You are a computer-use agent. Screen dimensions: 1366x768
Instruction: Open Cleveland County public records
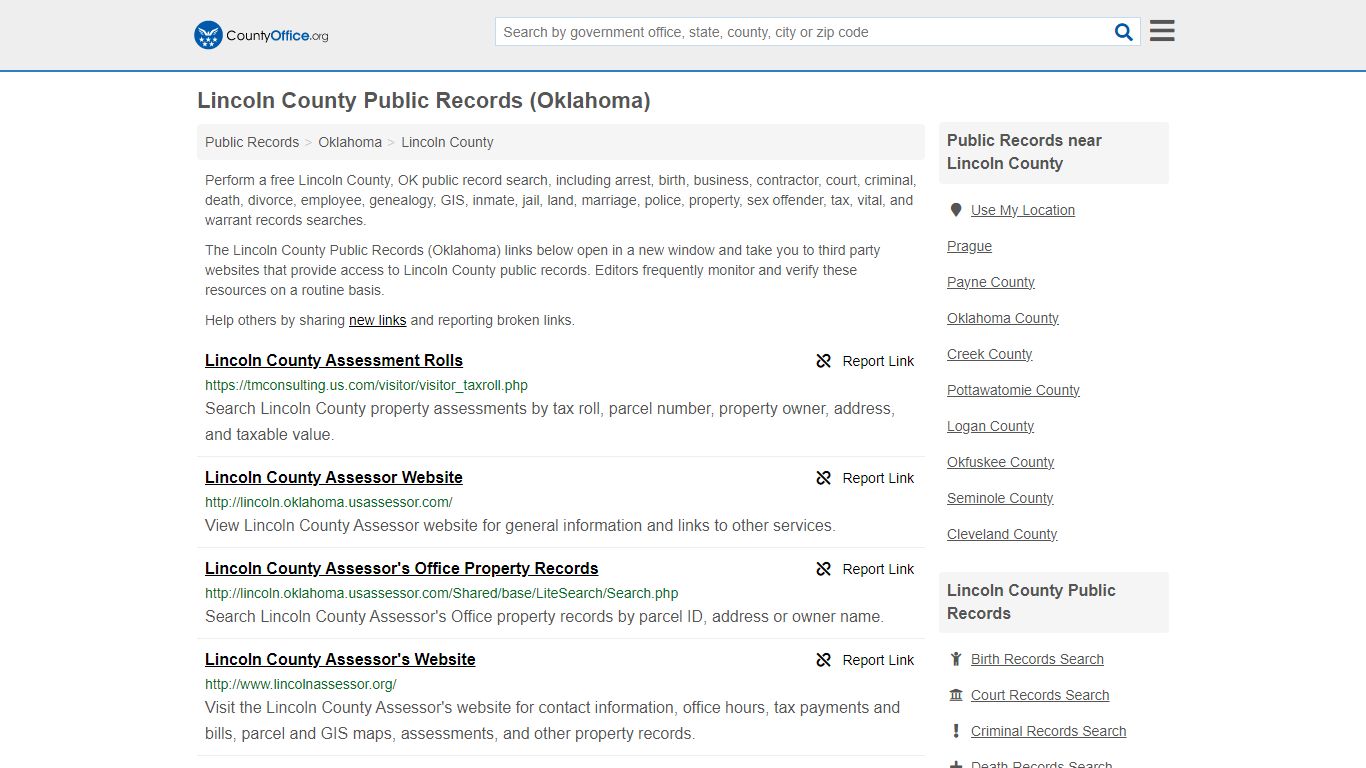(x=1002, y=534)
